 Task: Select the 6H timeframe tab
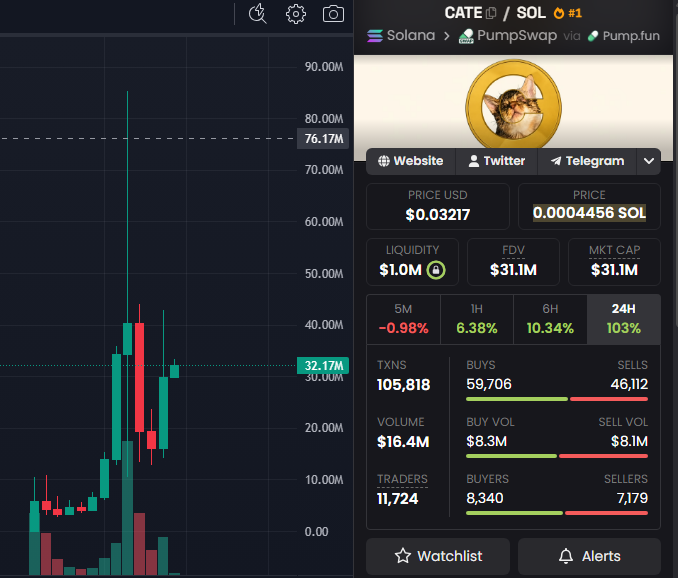pyautogui.click(x=550, y=319)
